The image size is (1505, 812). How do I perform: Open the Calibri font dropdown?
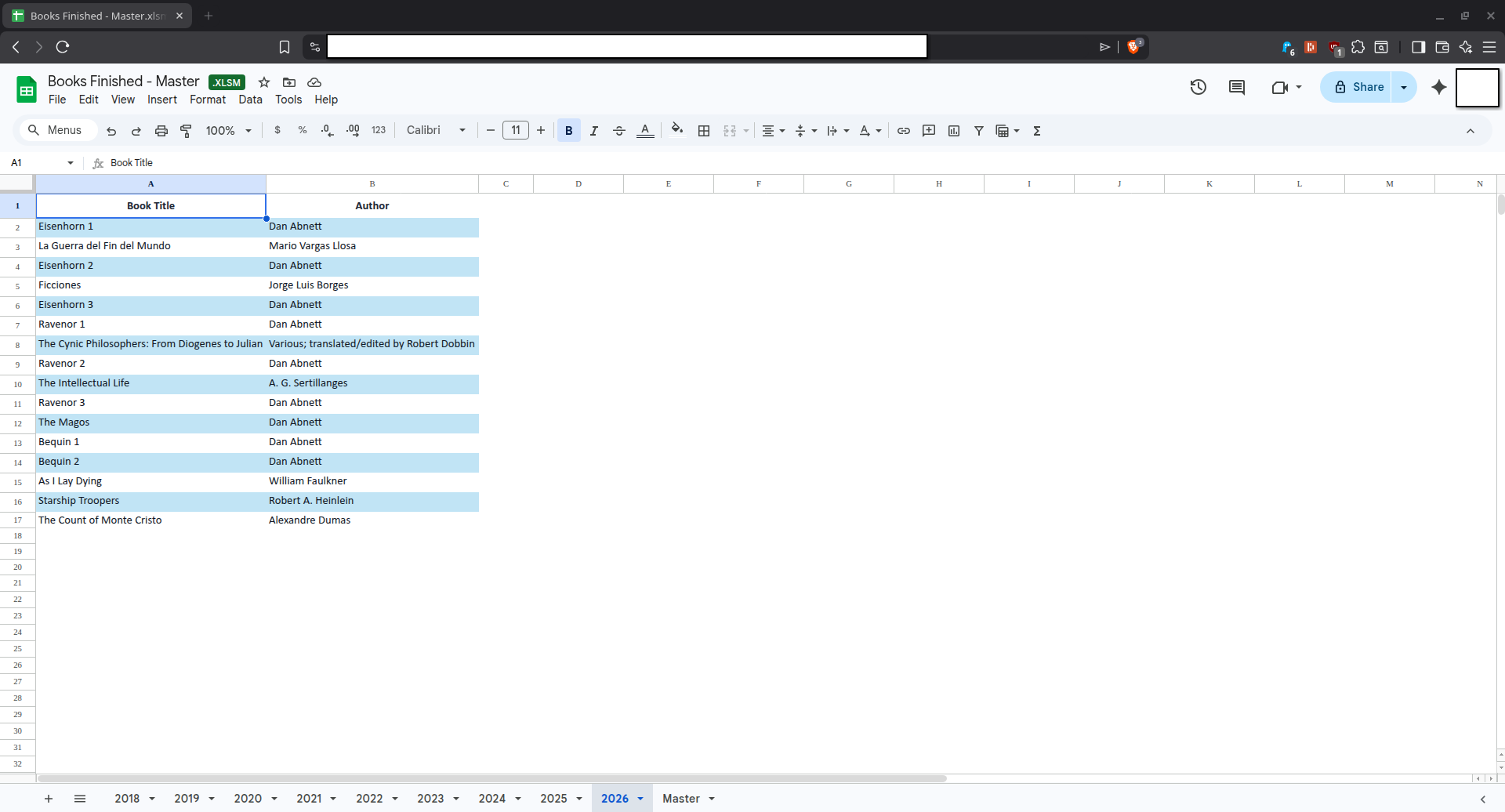(x=436, y=130)
